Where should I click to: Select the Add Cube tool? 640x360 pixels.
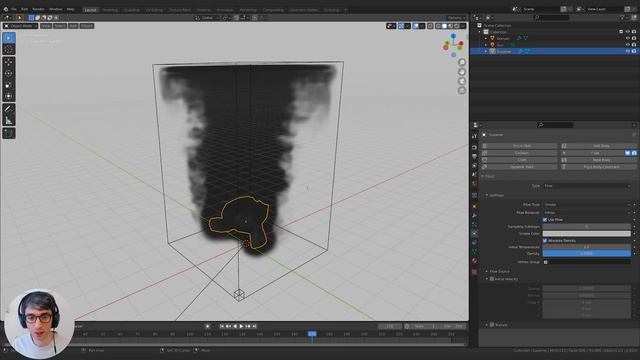(x=9, y=133)
